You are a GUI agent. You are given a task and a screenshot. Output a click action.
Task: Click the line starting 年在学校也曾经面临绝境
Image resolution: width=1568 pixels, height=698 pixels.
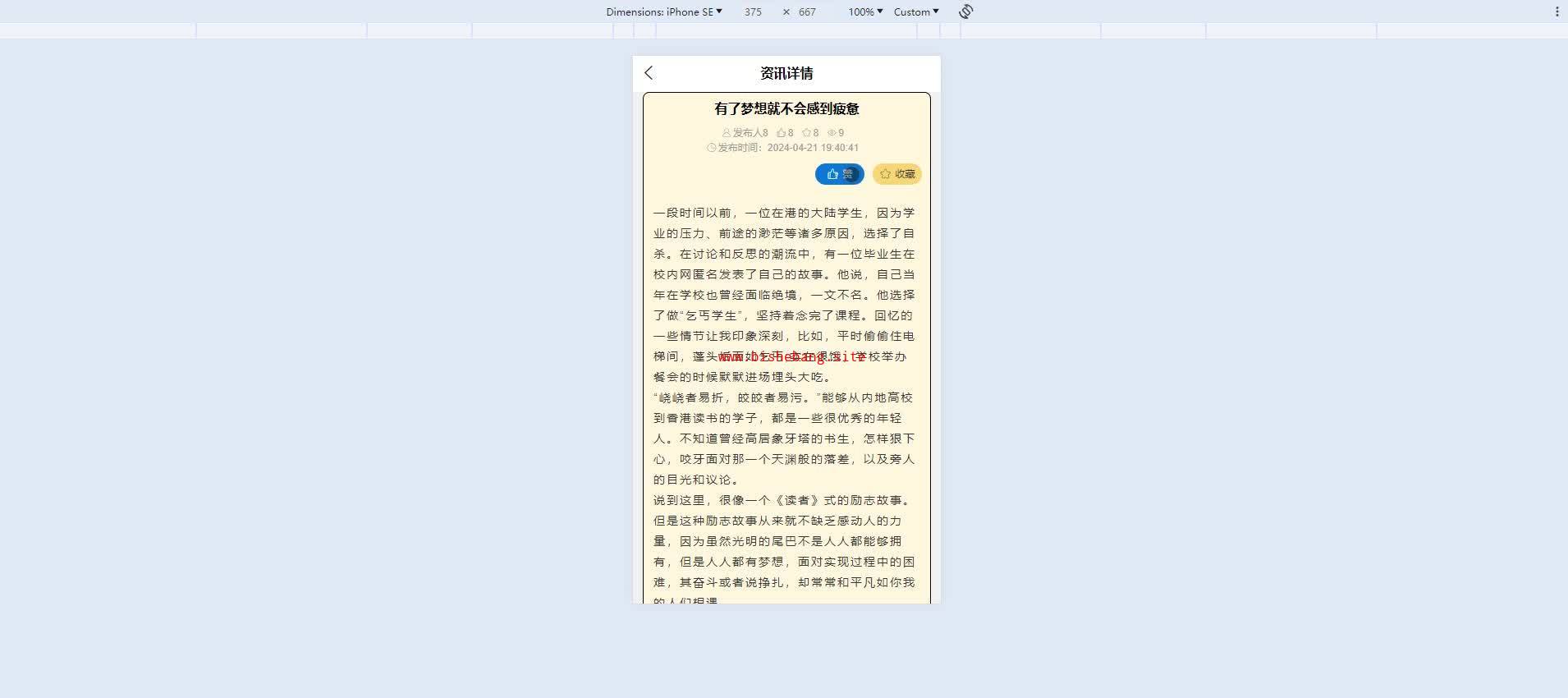[784, 295]
